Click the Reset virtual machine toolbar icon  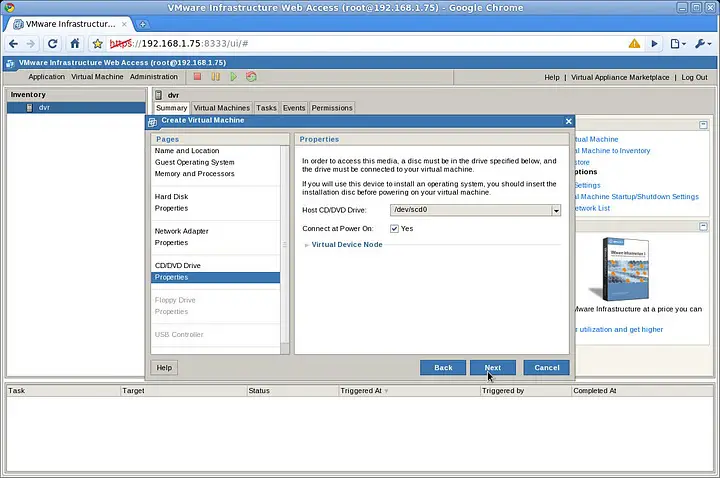click(x=251, y=77)
